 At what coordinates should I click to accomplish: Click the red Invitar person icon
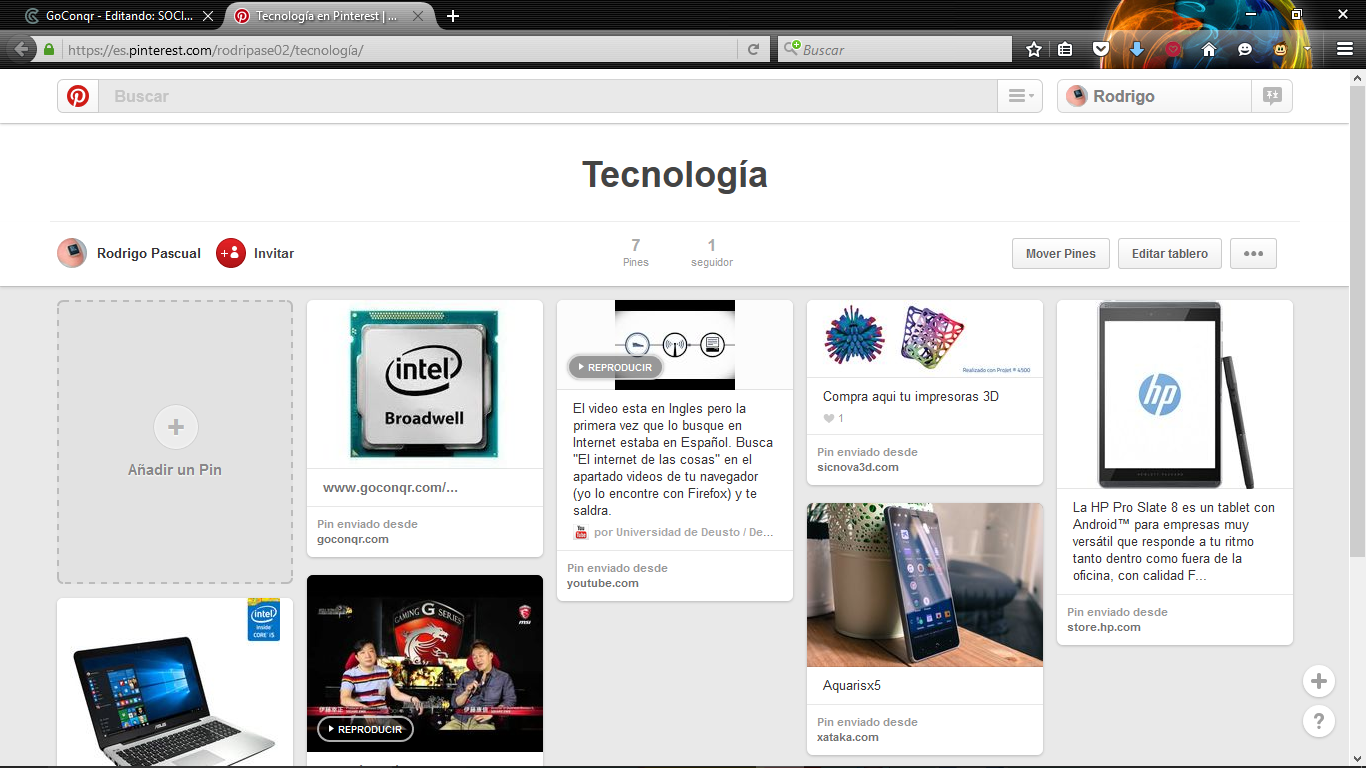tap(231, 253)
